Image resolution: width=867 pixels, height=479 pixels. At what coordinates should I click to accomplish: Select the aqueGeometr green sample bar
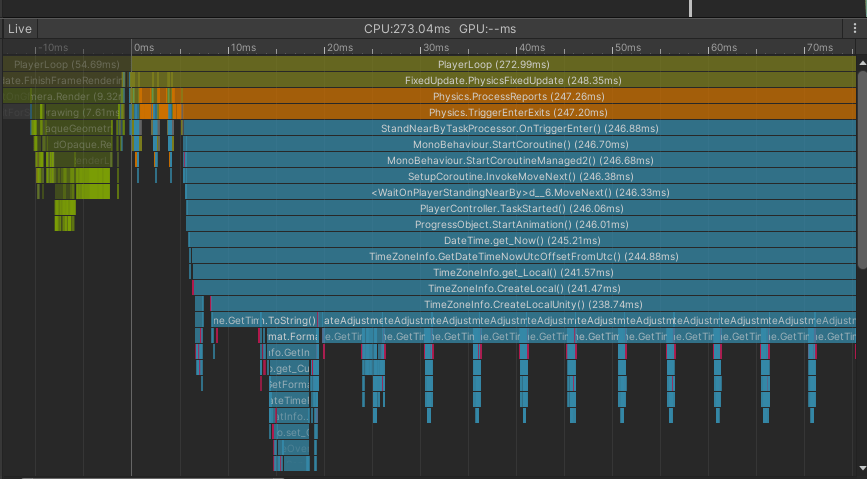pos(77,128)
